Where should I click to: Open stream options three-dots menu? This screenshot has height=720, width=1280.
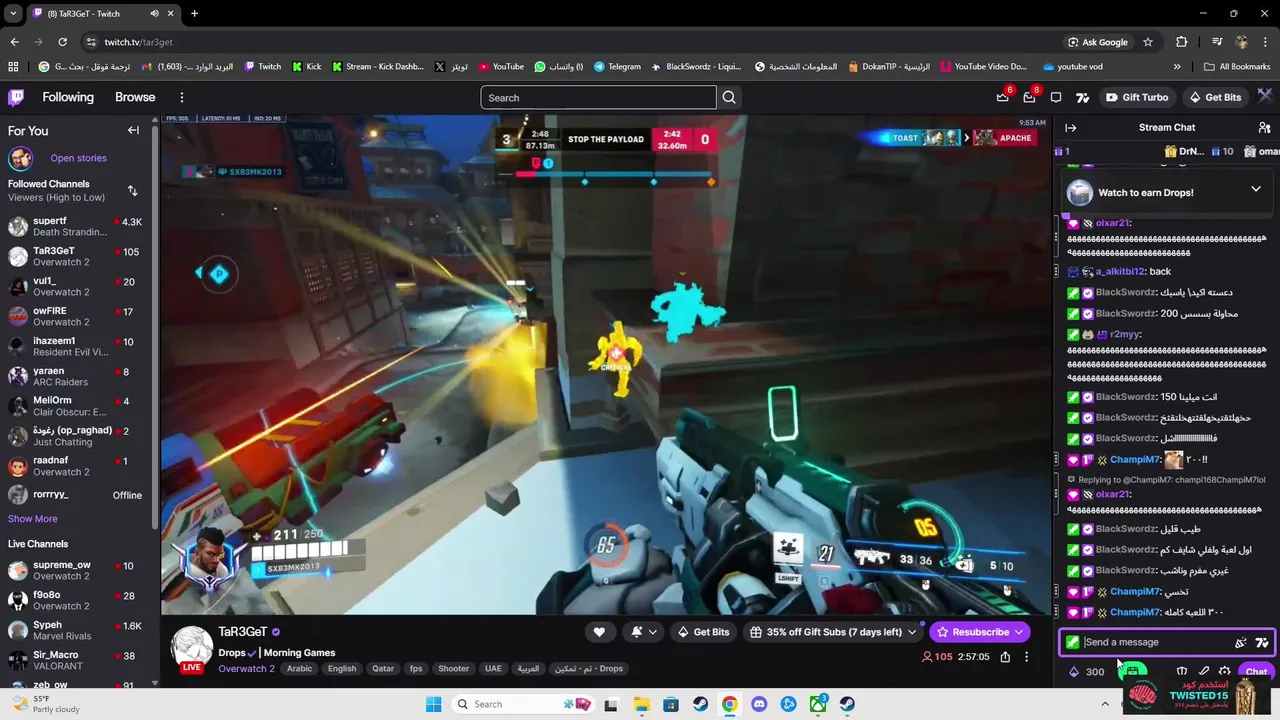click(x=1027, y=657)
